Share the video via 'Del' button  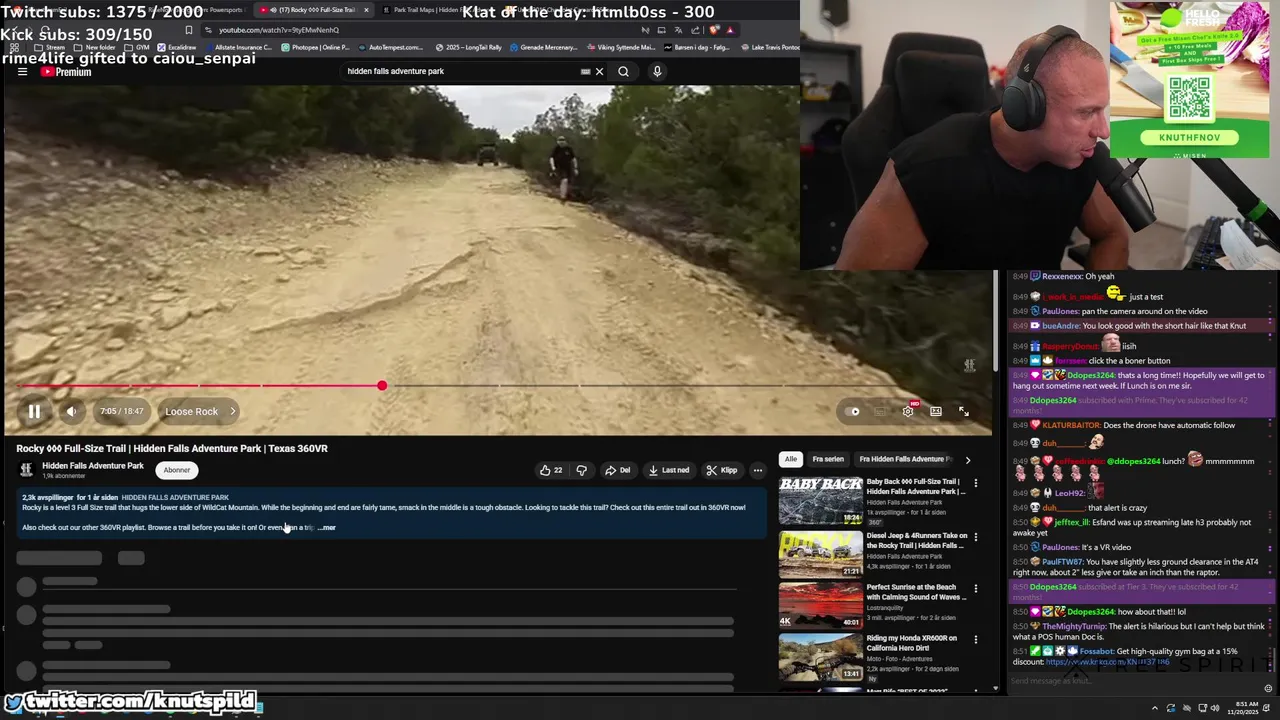617,470
